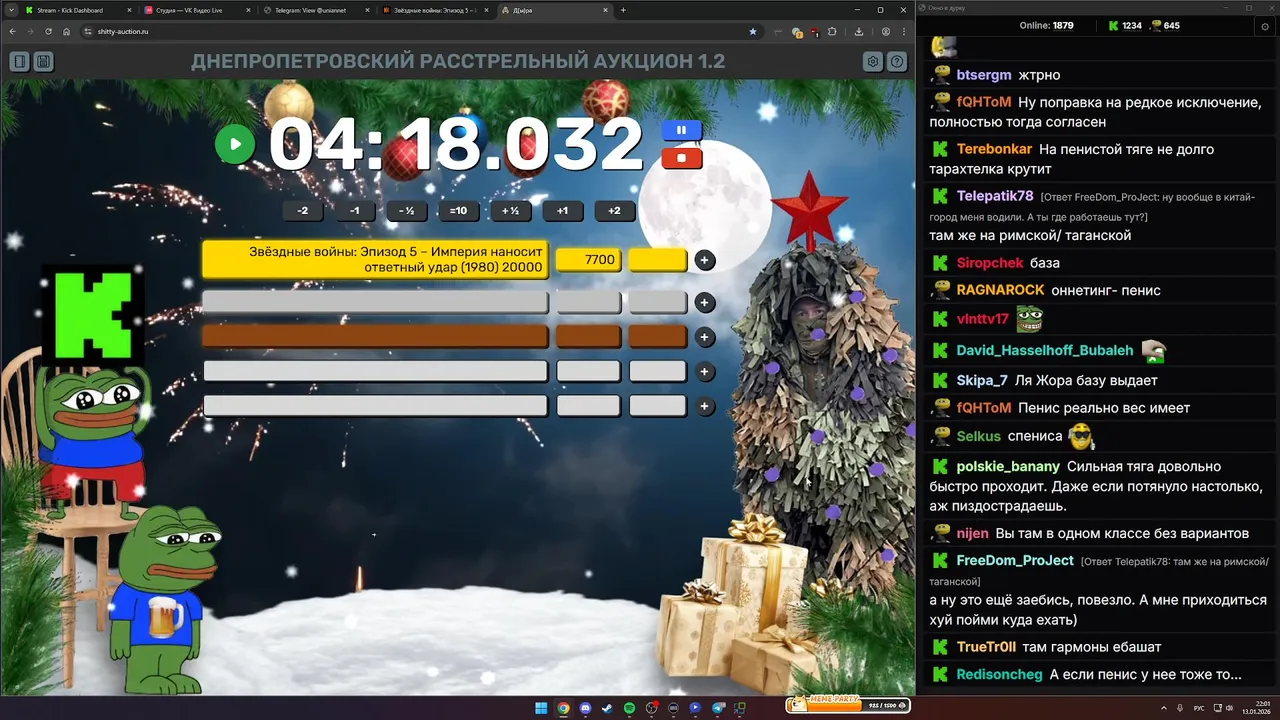Viewport: 1280px width, 720px height.
Task: Click username Telepatik78 in chat
Action: pyautogui.click(x=995, y=196)
